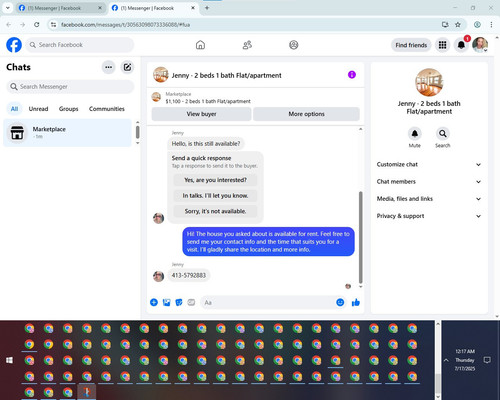
Task: Select the All chats filter tab
Action: coord(14,109)
